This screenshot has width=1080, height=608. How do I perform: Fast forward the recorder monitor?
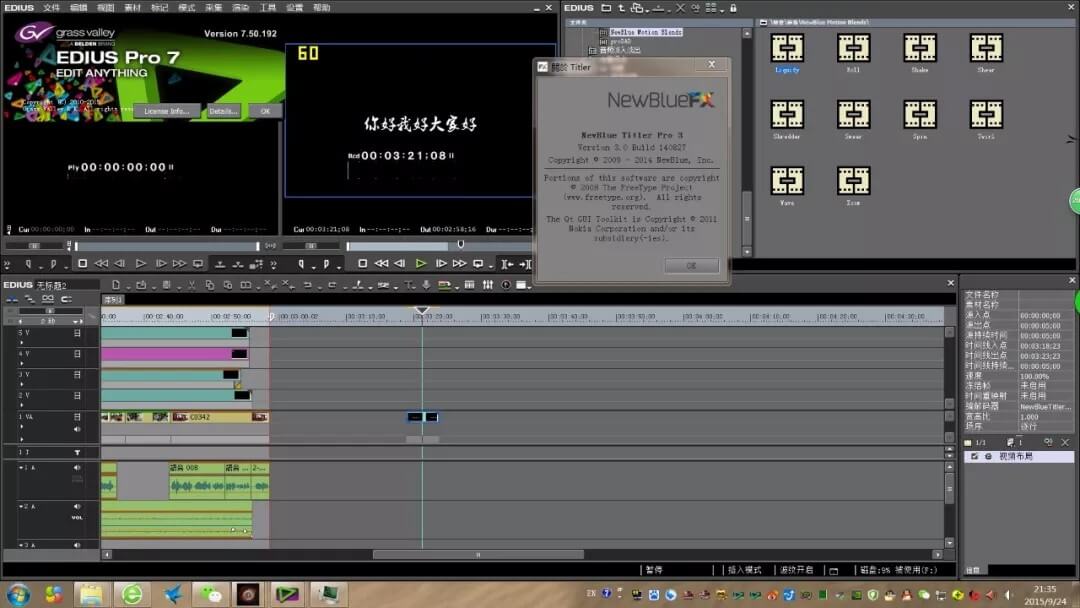point(459,264)
